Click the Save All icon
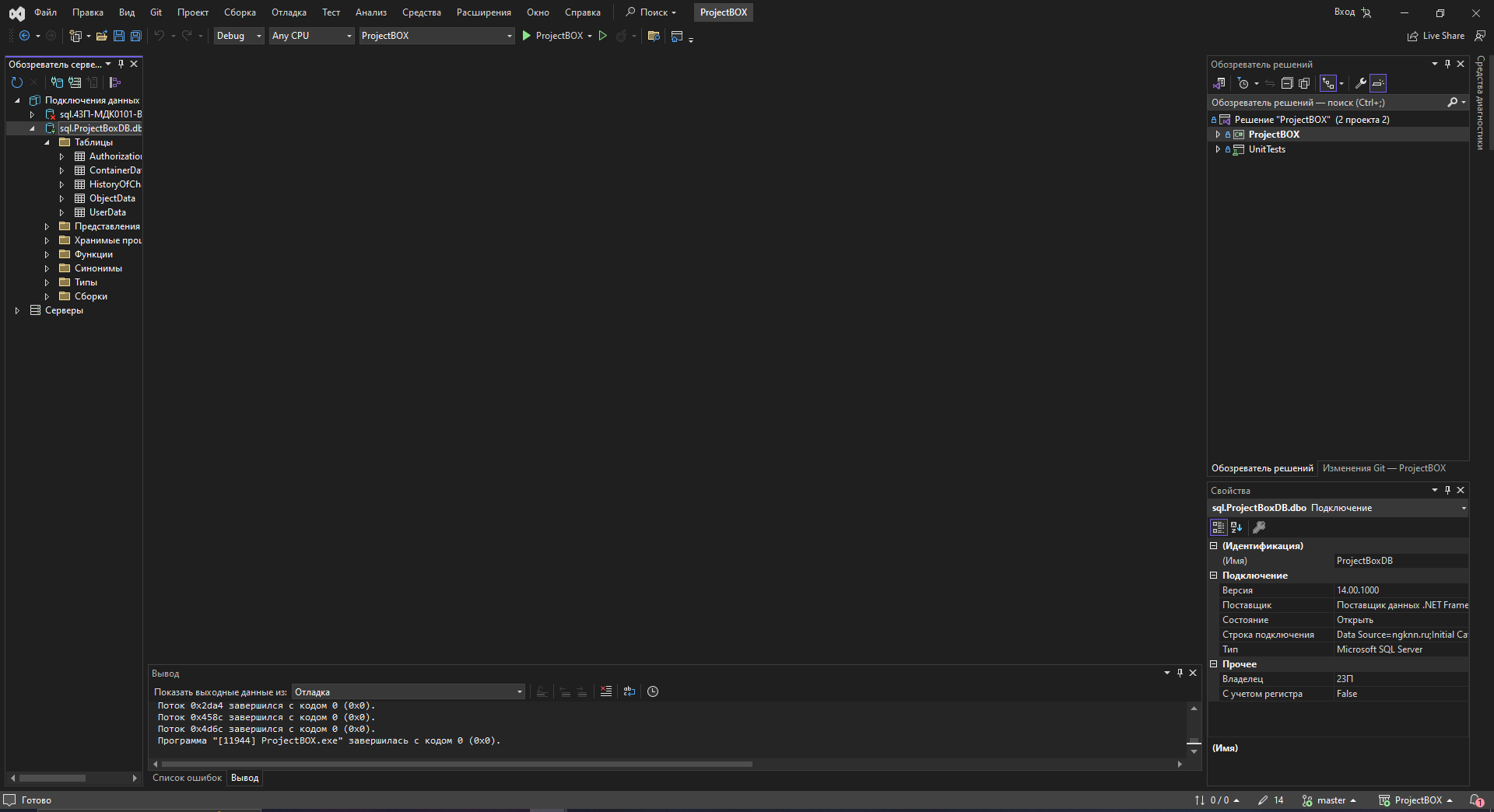The image size is (1494, 812). pyautogui.click(x=135, y=36)
